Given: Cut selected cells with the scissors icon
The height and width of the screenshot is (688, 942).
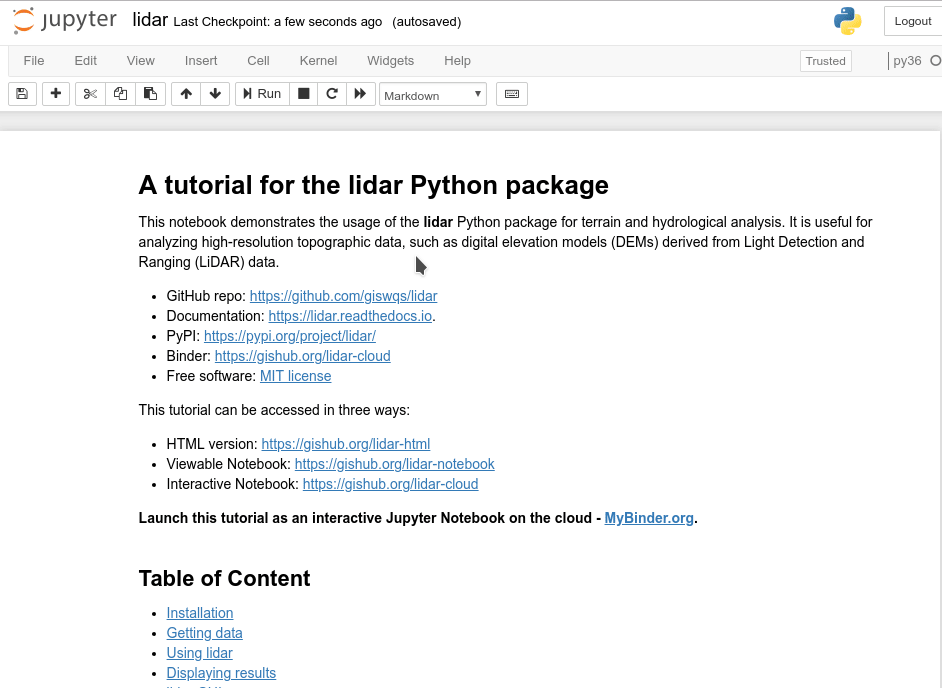Looking at the screenshot, I should coord(90,94).
